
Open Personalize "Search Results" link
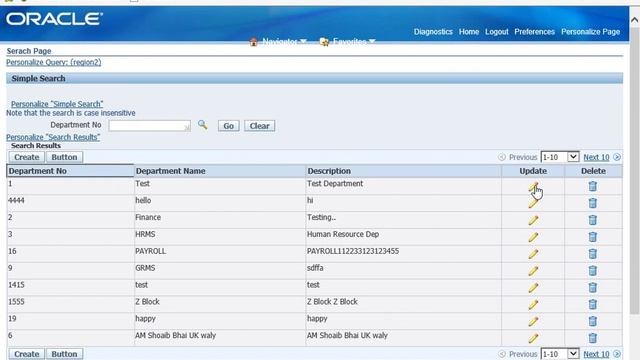coord(53,137)
